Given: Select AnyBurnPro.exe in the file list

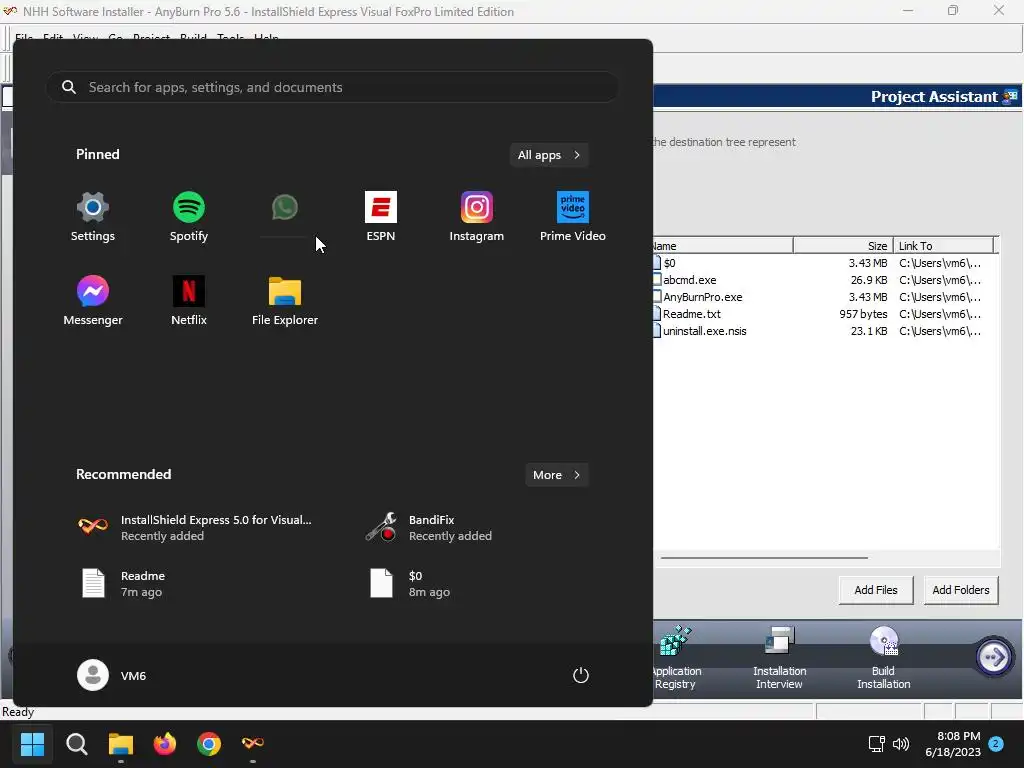Looking at the screenshot, I should (703, 296).
